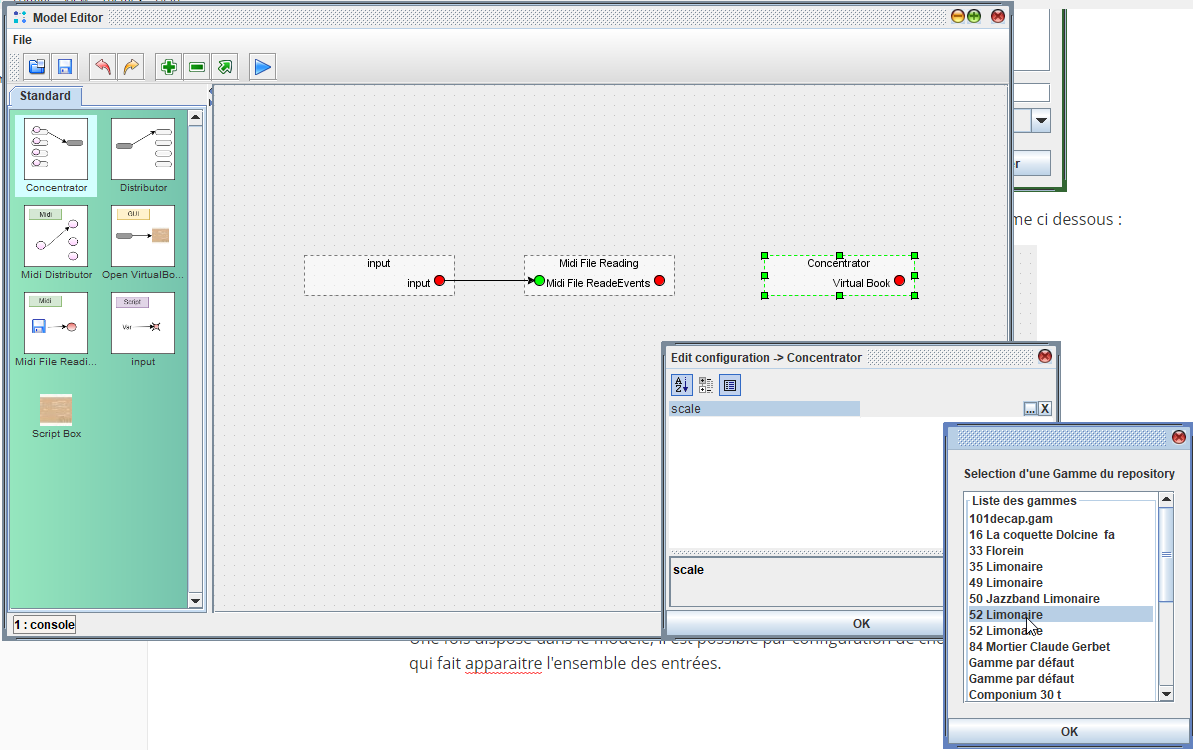The image size is (1193, 750).
Task: Toggle description panel button in Edit configuration
Action: [x=730, y=385]
